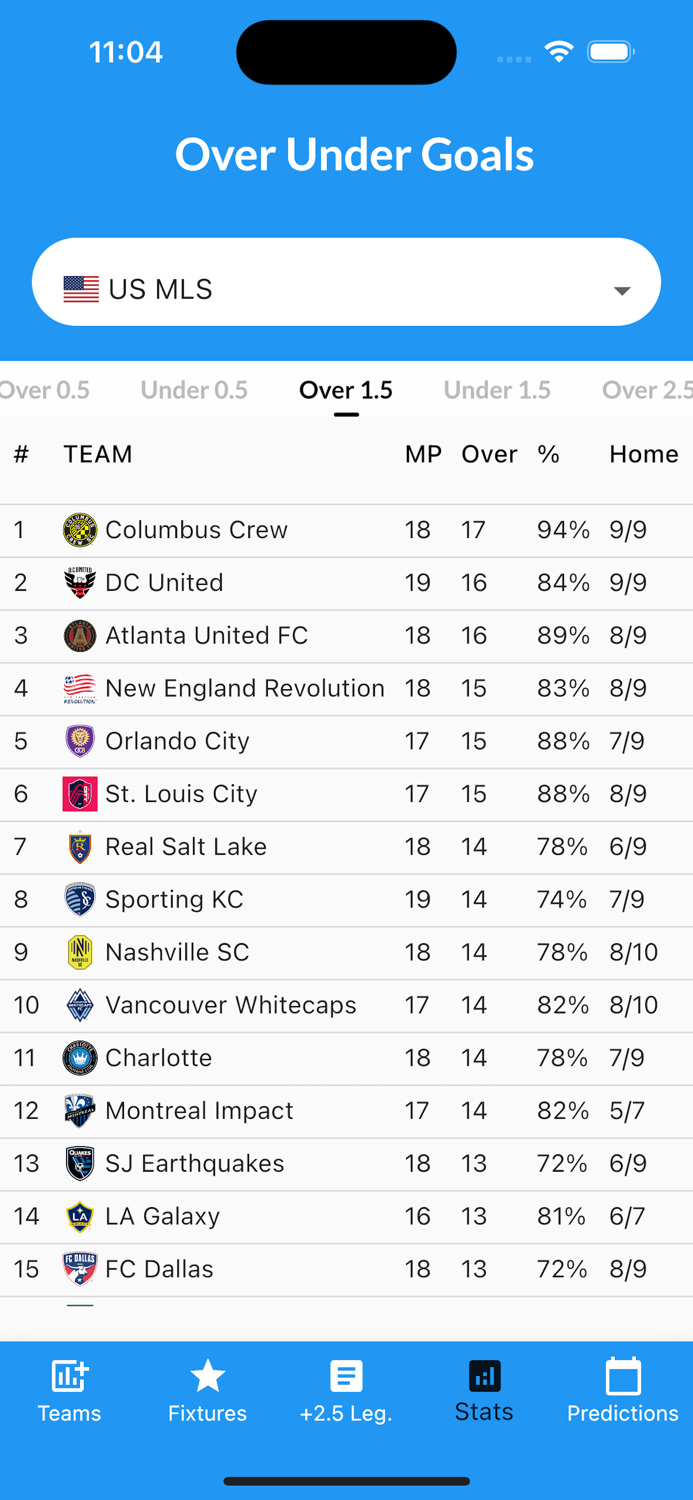Tap the Nashville SC team crest

(x=80, y=952)
